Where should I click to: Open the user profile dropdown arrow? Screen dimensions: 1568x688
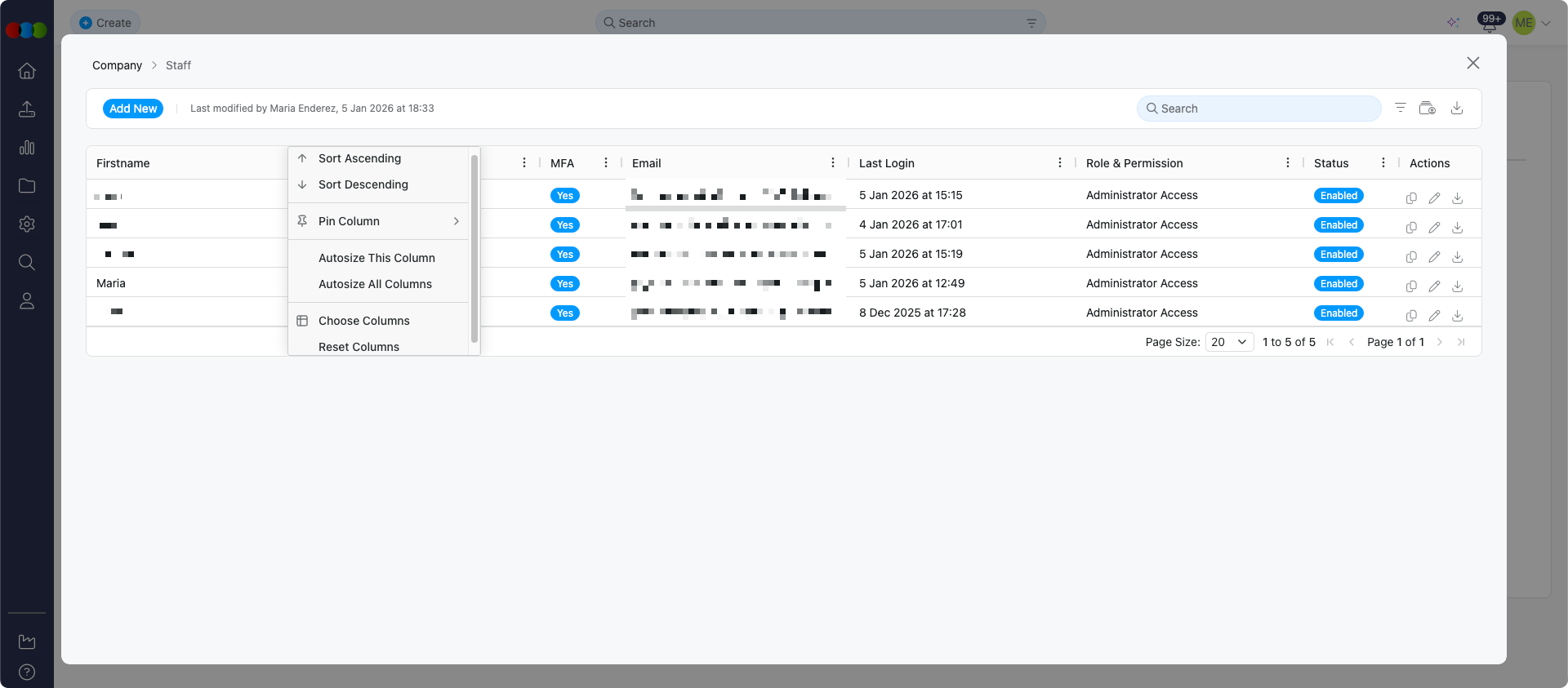(1546, 24)
